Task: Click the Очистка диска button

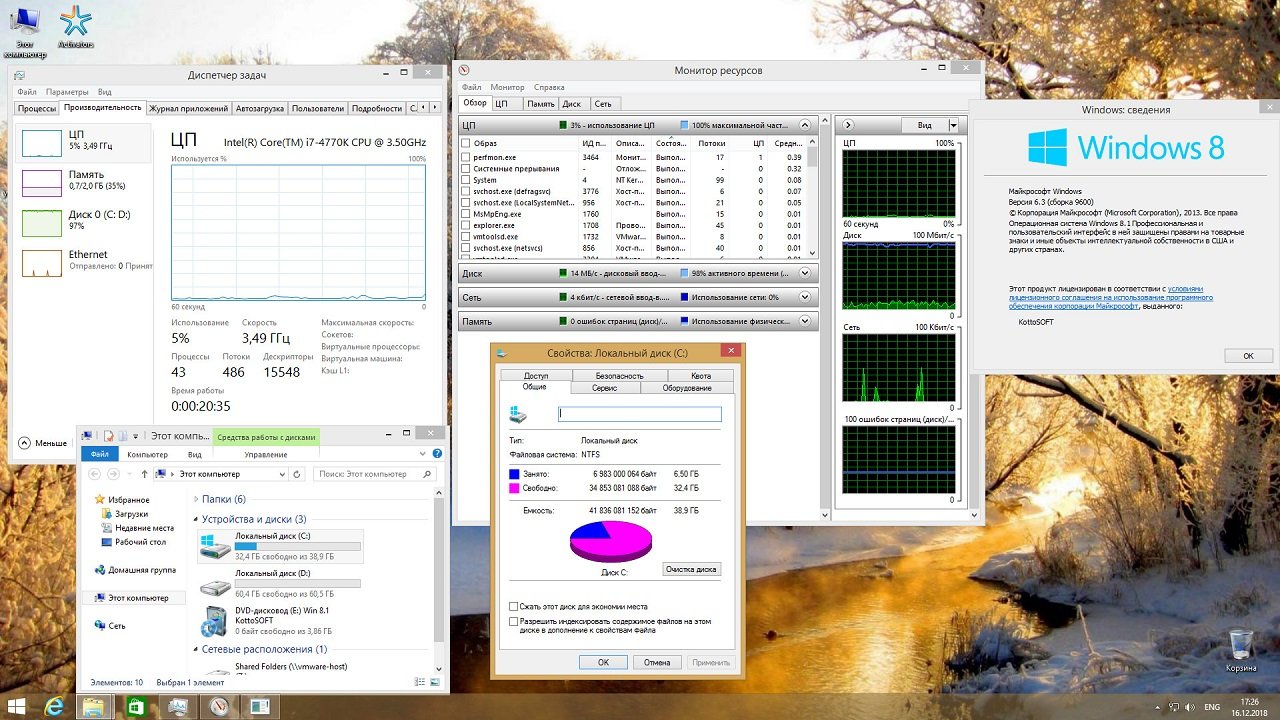Action: [691, 569]
